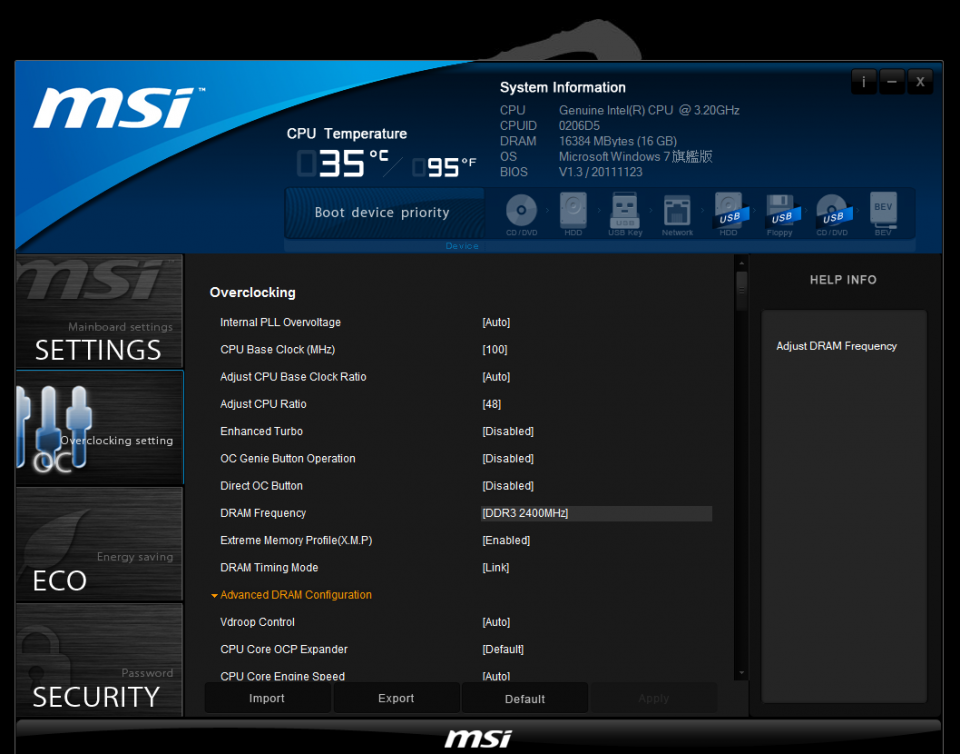Click the Extreme Memory Profile(X.M.P) label
The height and width of the screenshot is (754, 960).
(x=296, y=540)
